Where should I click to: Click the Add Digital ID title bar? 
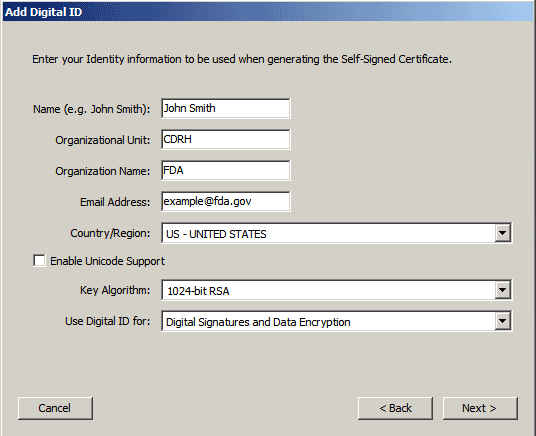click(x=268, y=12)
